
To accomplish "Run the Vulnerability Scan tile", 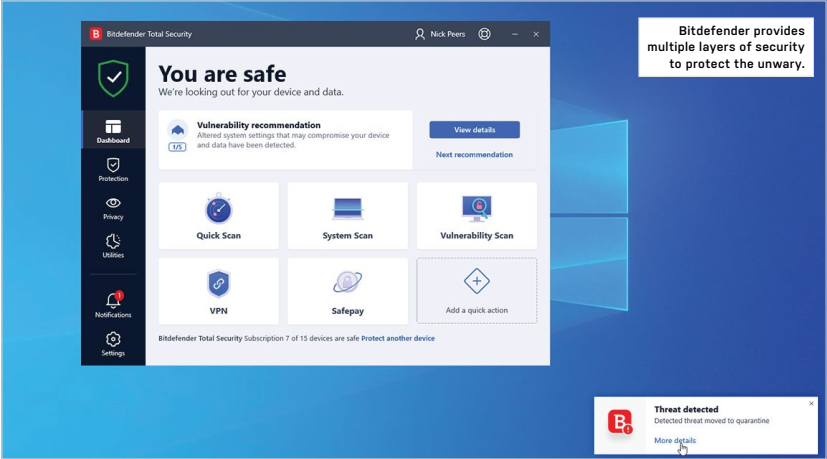I will coord(477,216).
